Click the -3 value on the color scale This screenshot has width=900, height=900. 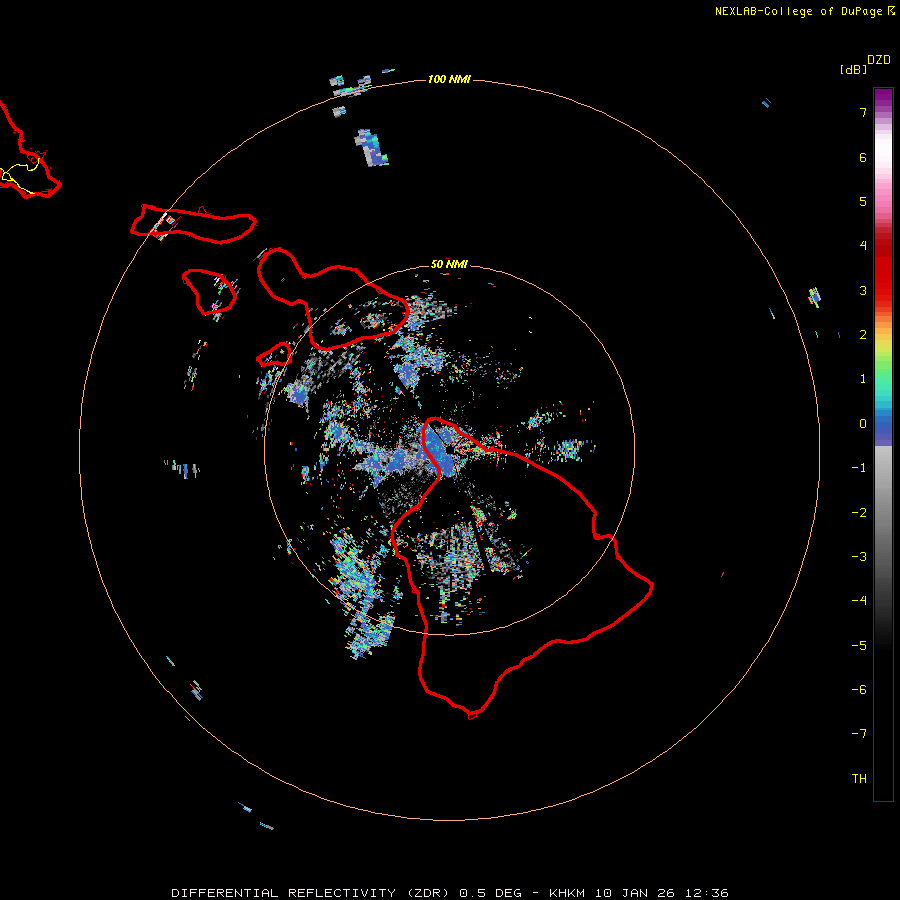[859, 557]
